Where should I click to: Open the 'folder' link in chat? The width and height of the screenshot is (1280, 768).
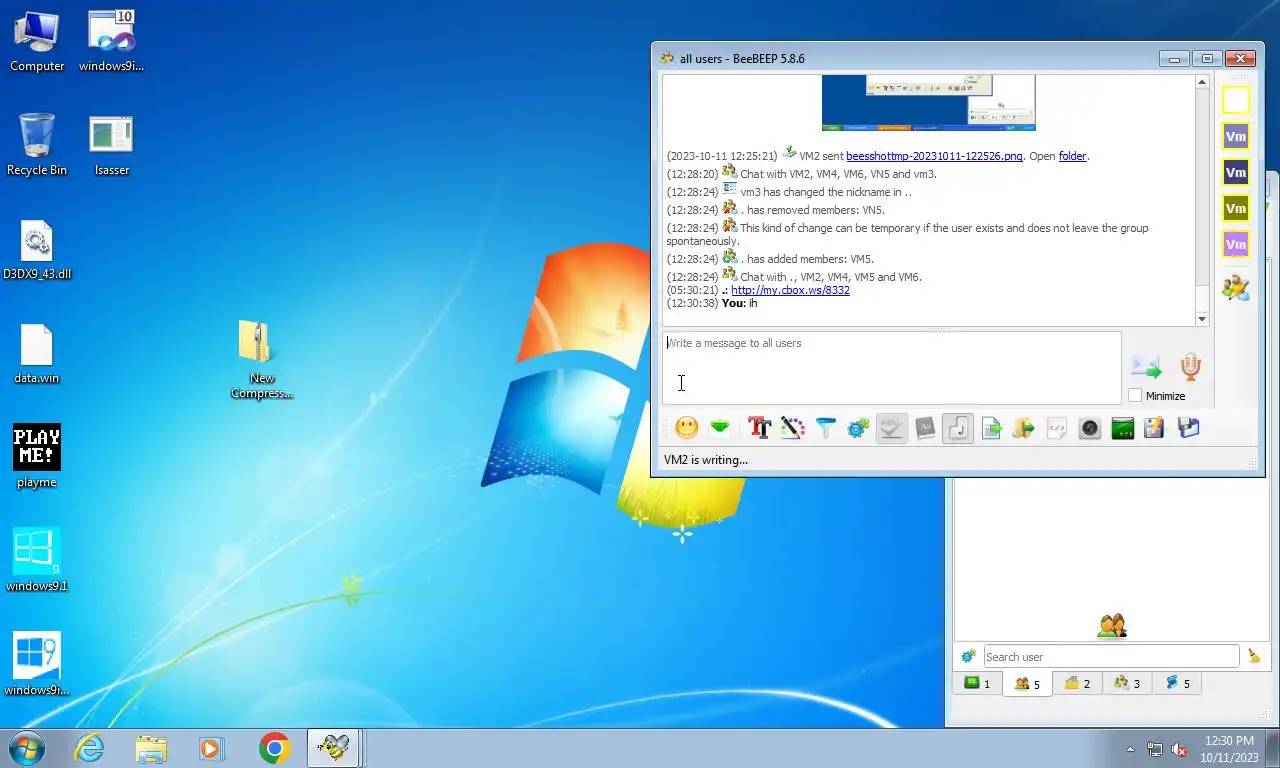click(1072, 156)
